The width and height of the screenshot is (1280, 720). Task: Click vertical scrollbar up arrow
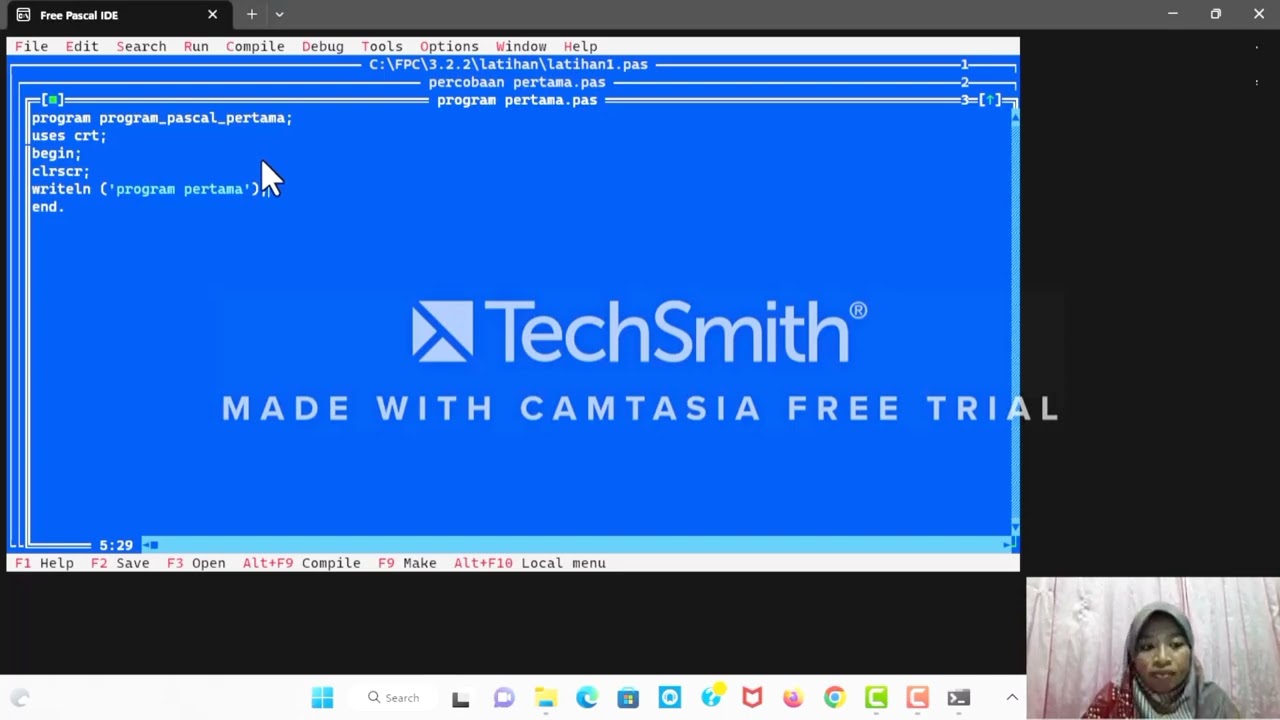point(1015,117)
